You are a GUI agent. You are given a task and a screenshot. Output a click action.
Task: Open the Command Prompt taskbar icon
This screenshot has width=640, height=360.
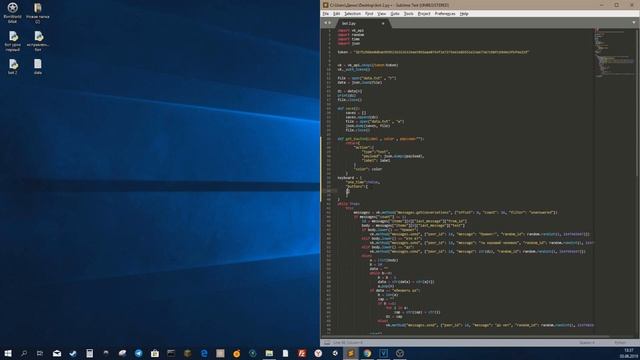point(171,353)
